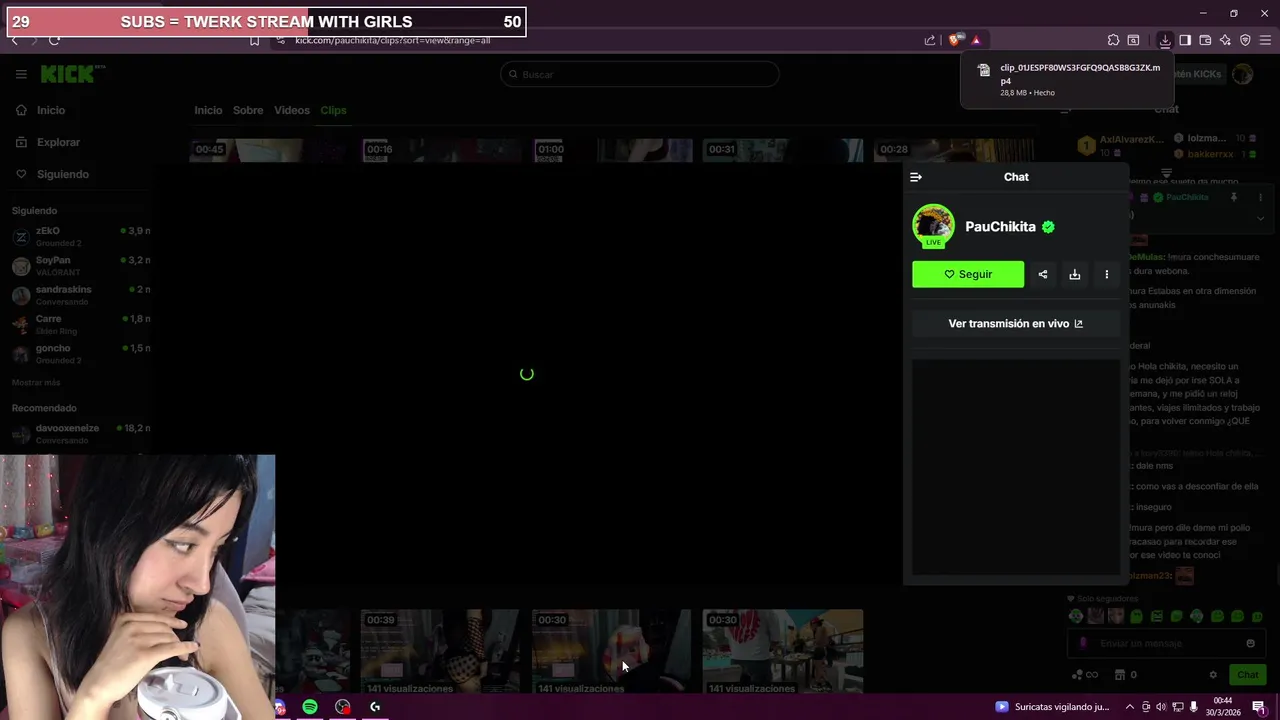Share the clip via share icon
The width and height of the screenshot is (1280, 720).
[1043, 274]
